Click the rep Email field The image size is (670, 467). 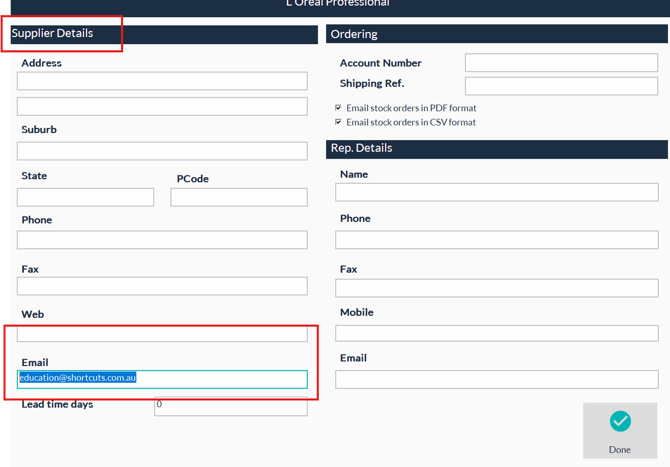pos(496,379)
